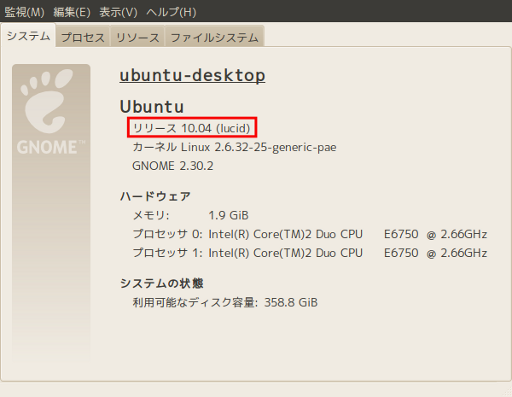512x397 pixels.
Task: Click the ハードウェア section heading
Action: (x=155, y=196)
